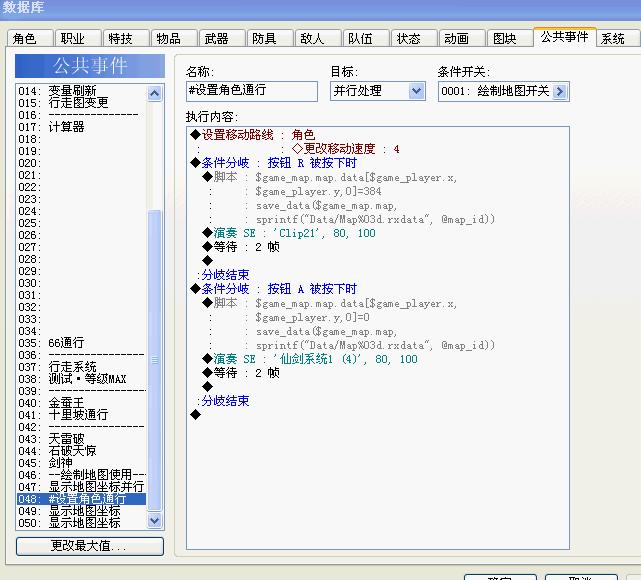This screenshot has width=641, height=580.
Task: Select the 状态 tab
Action: point(415,38)
